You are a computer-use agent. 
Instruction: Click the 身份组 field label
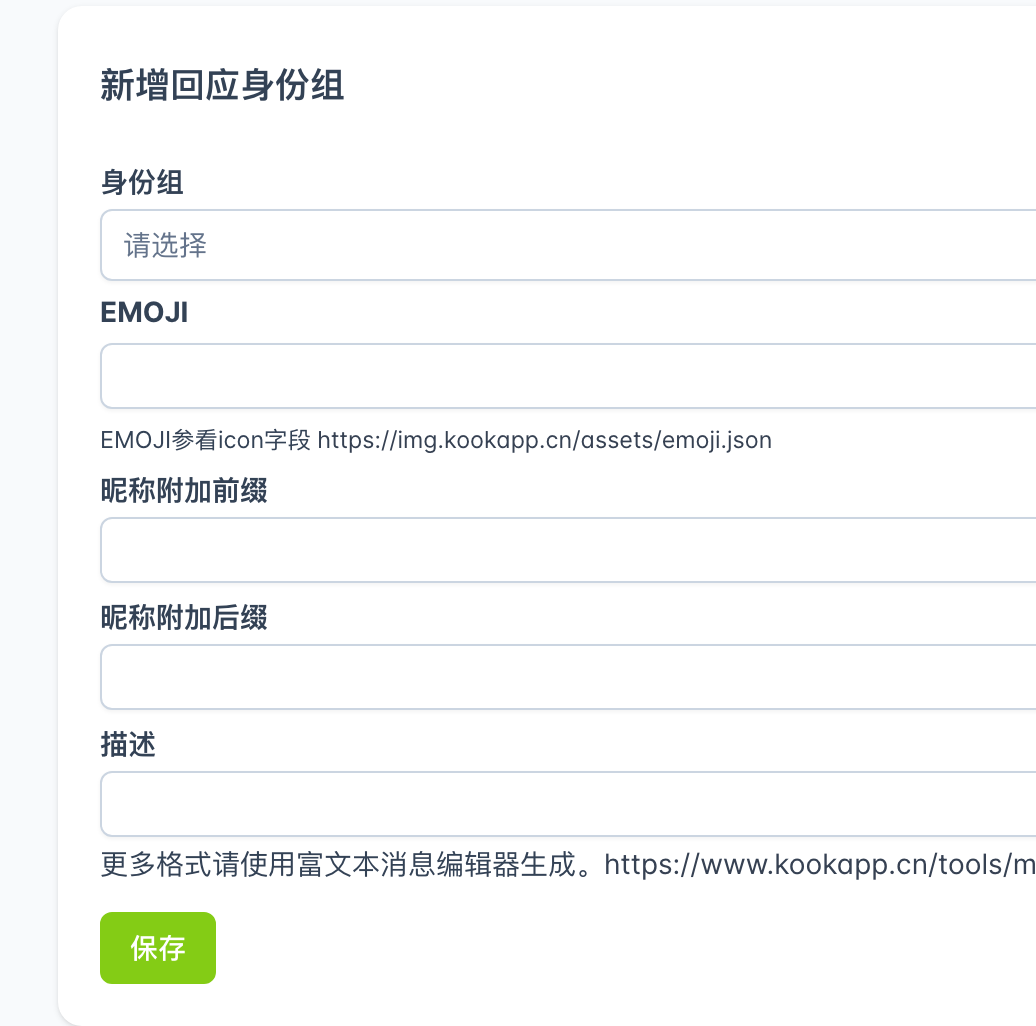point(142,182)
